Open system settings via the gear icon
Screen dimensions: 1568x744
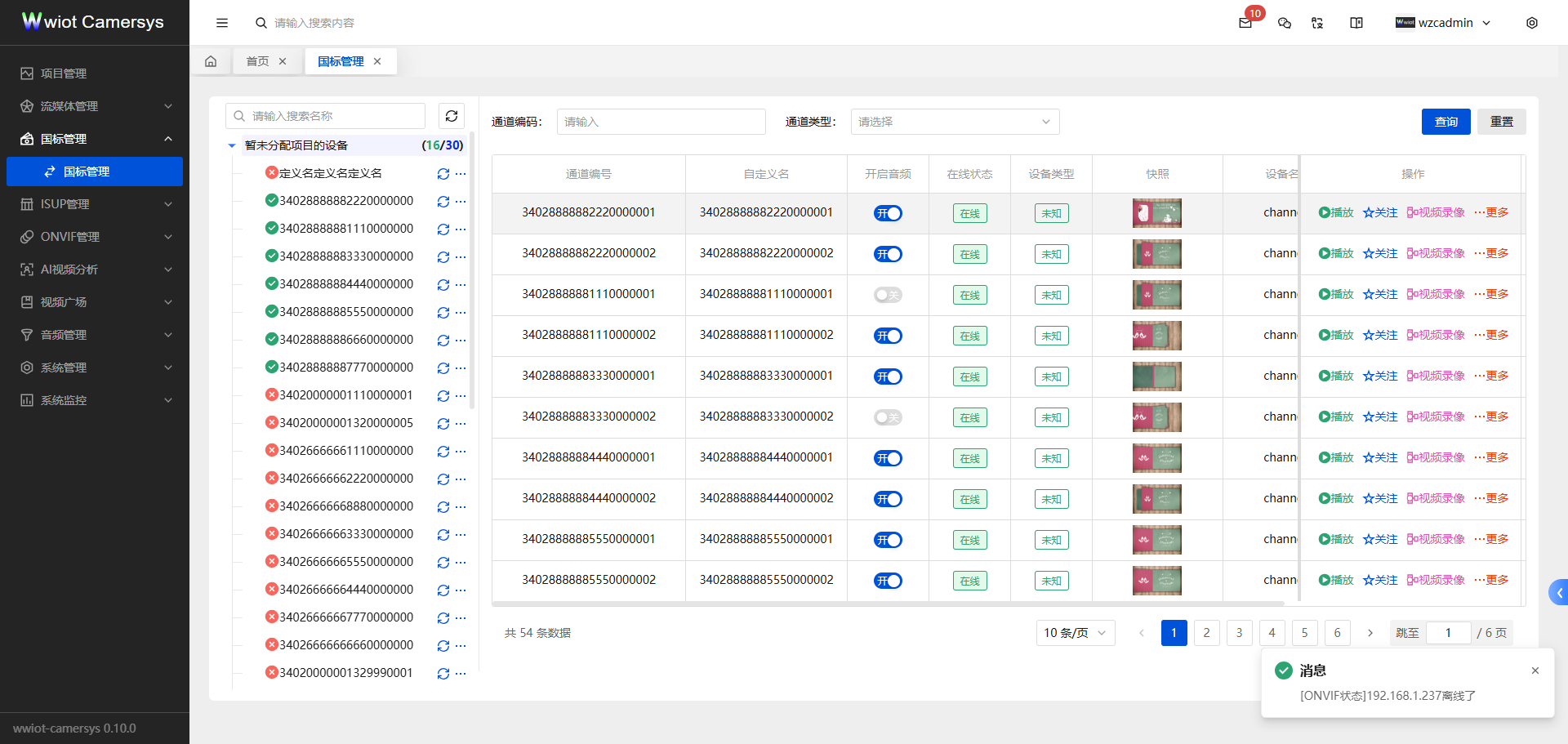[x=1532, y=23]
